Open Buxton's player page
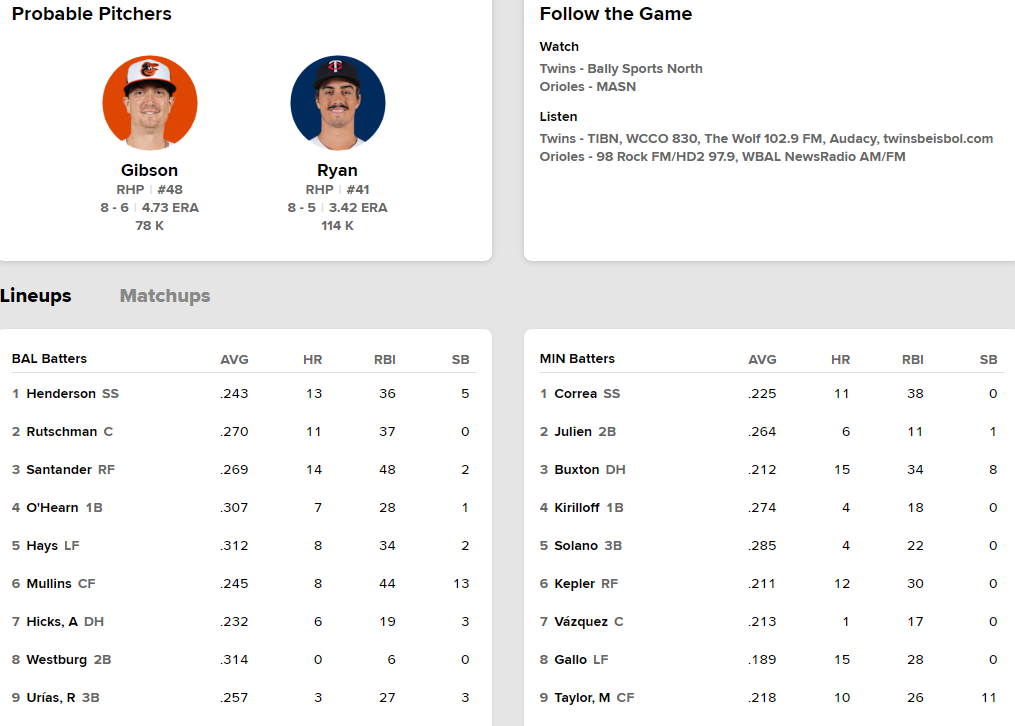The image size is (1015, 726). (577, 470)
